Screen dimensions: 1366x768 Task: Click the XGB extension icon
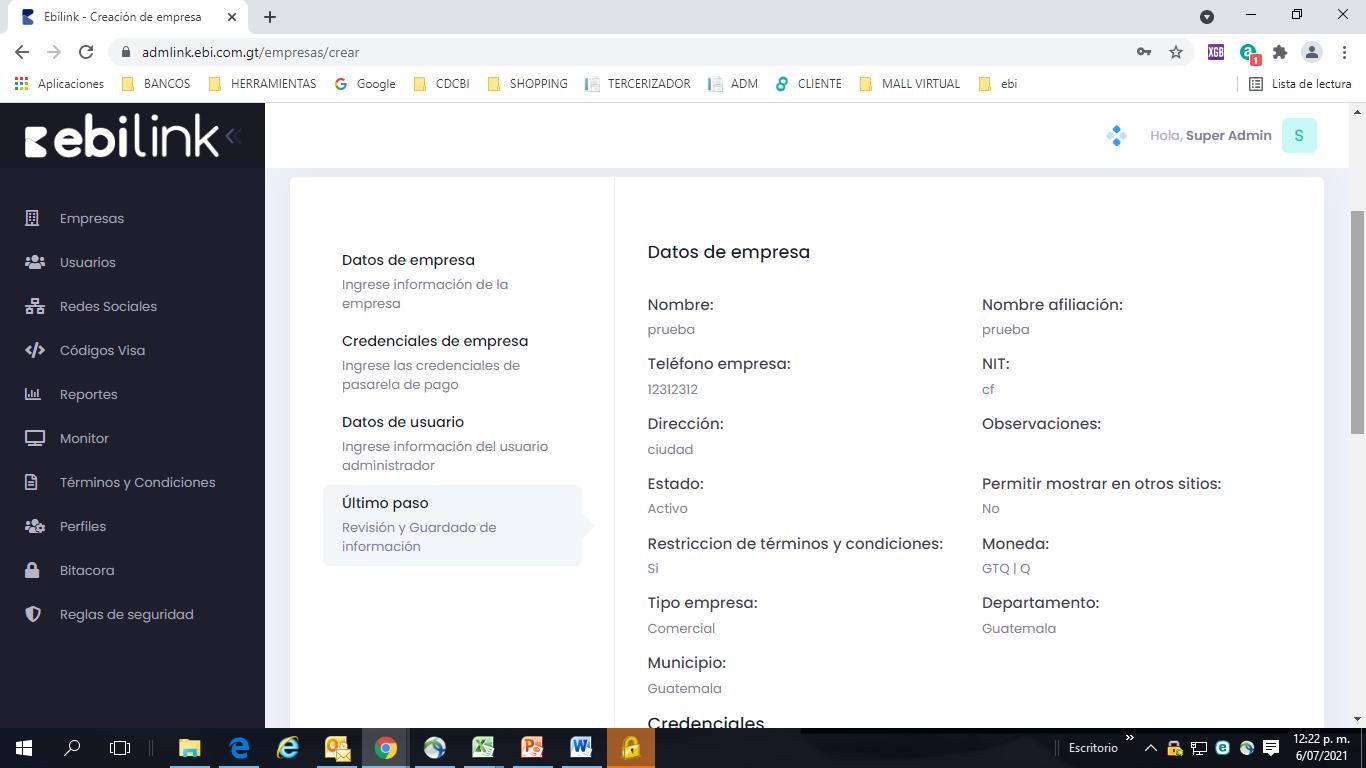click(x=1216, y=52)
